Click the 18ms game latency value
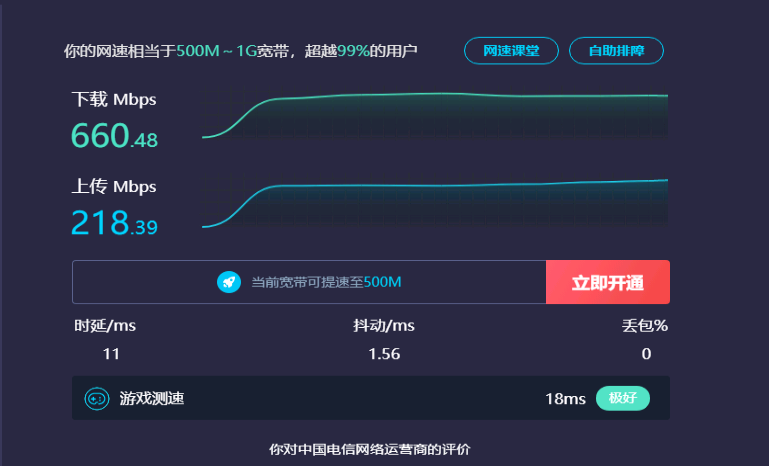This screenshot has width=769, height=466. [x=565, y=399]
